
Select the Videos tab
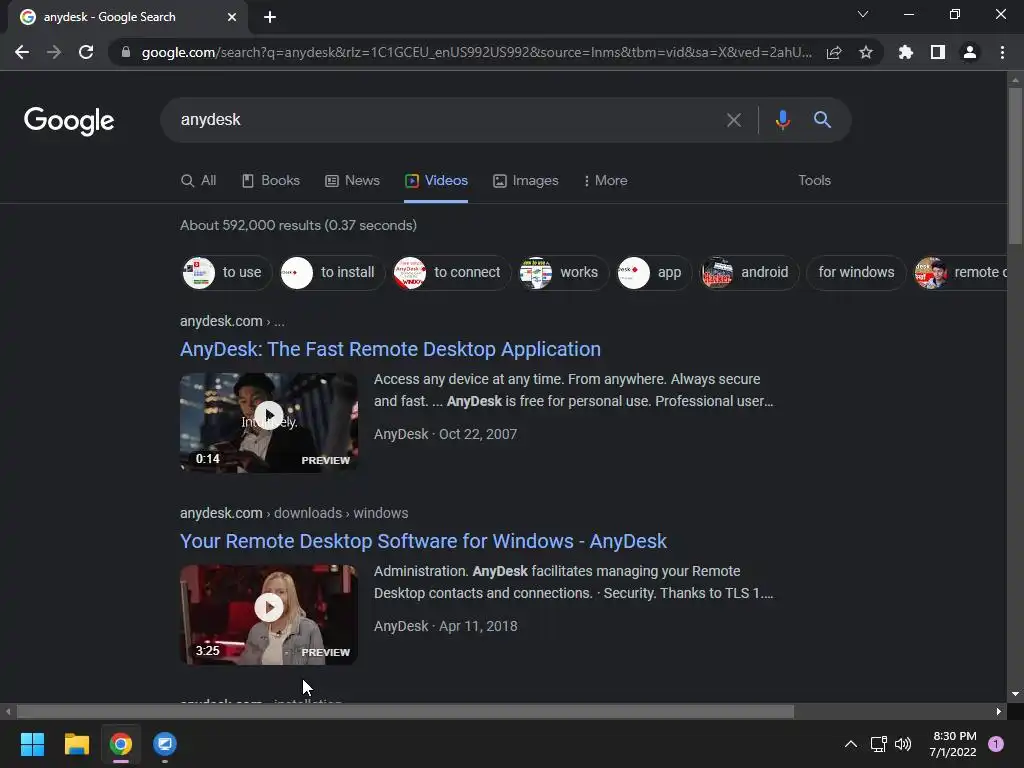coord(436,181)
